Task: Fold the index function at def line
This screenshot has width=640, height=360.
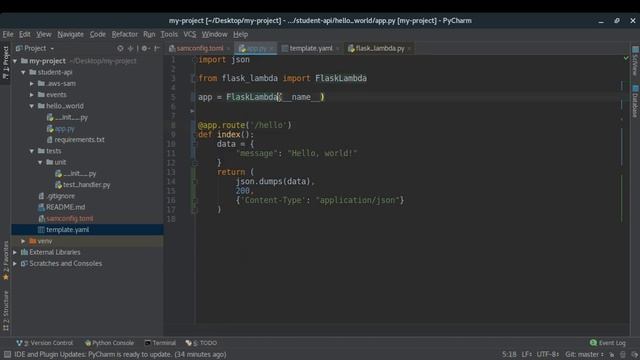Action: (x=194, y=135)
